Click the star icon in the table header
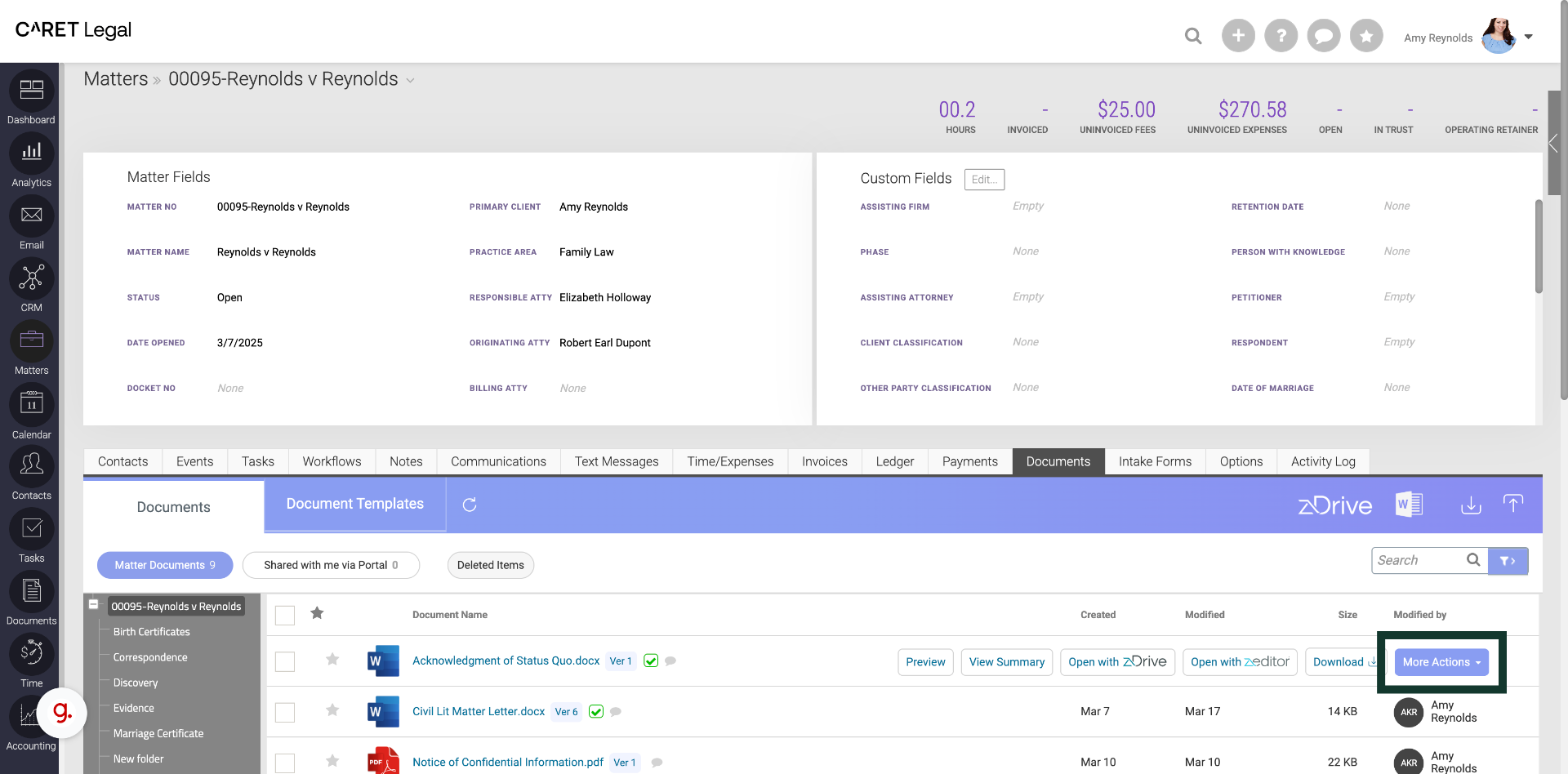1568x774 pixels. 317,613
